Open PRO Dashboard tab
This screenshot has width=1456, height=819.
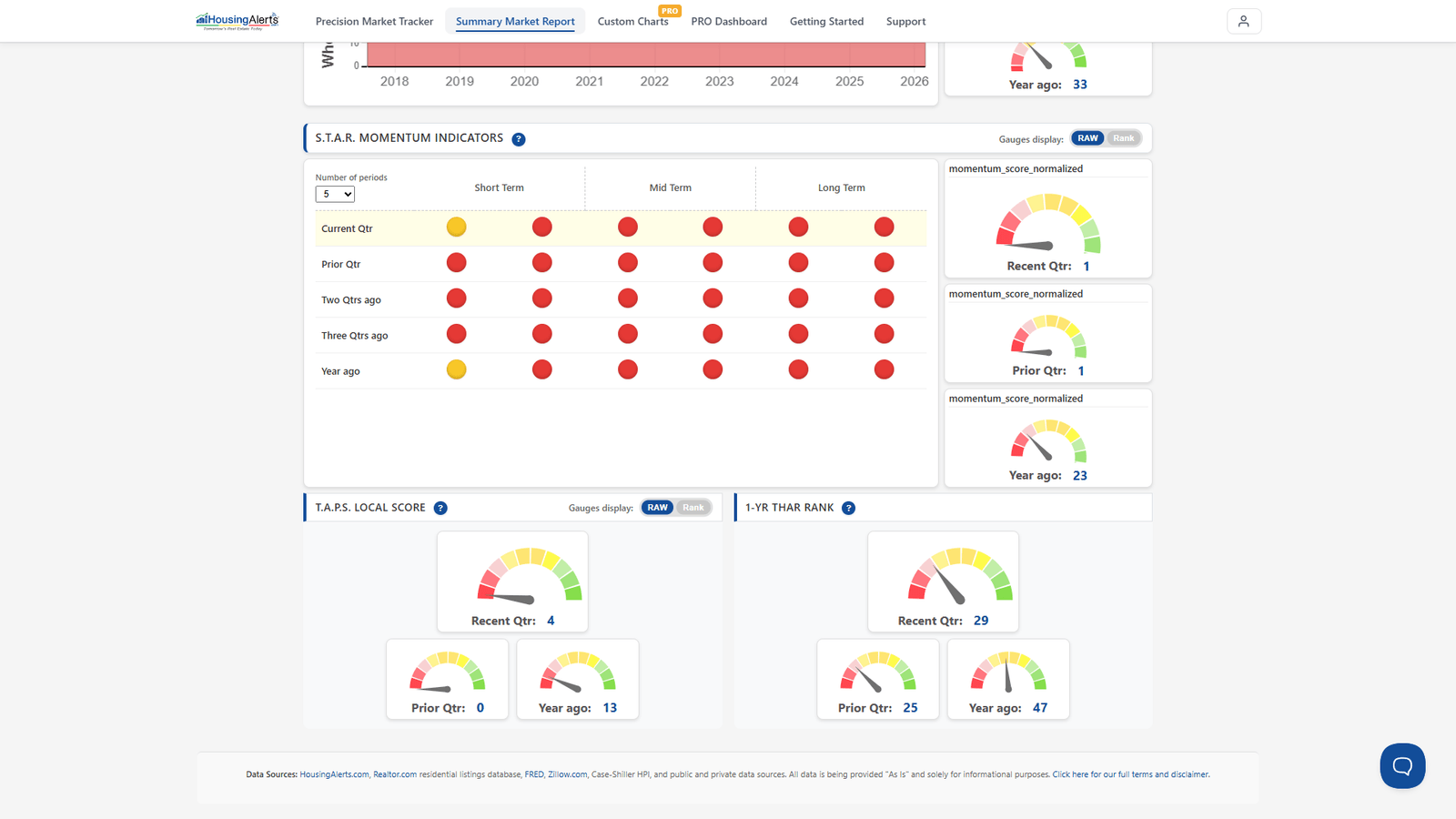[729, 21]
